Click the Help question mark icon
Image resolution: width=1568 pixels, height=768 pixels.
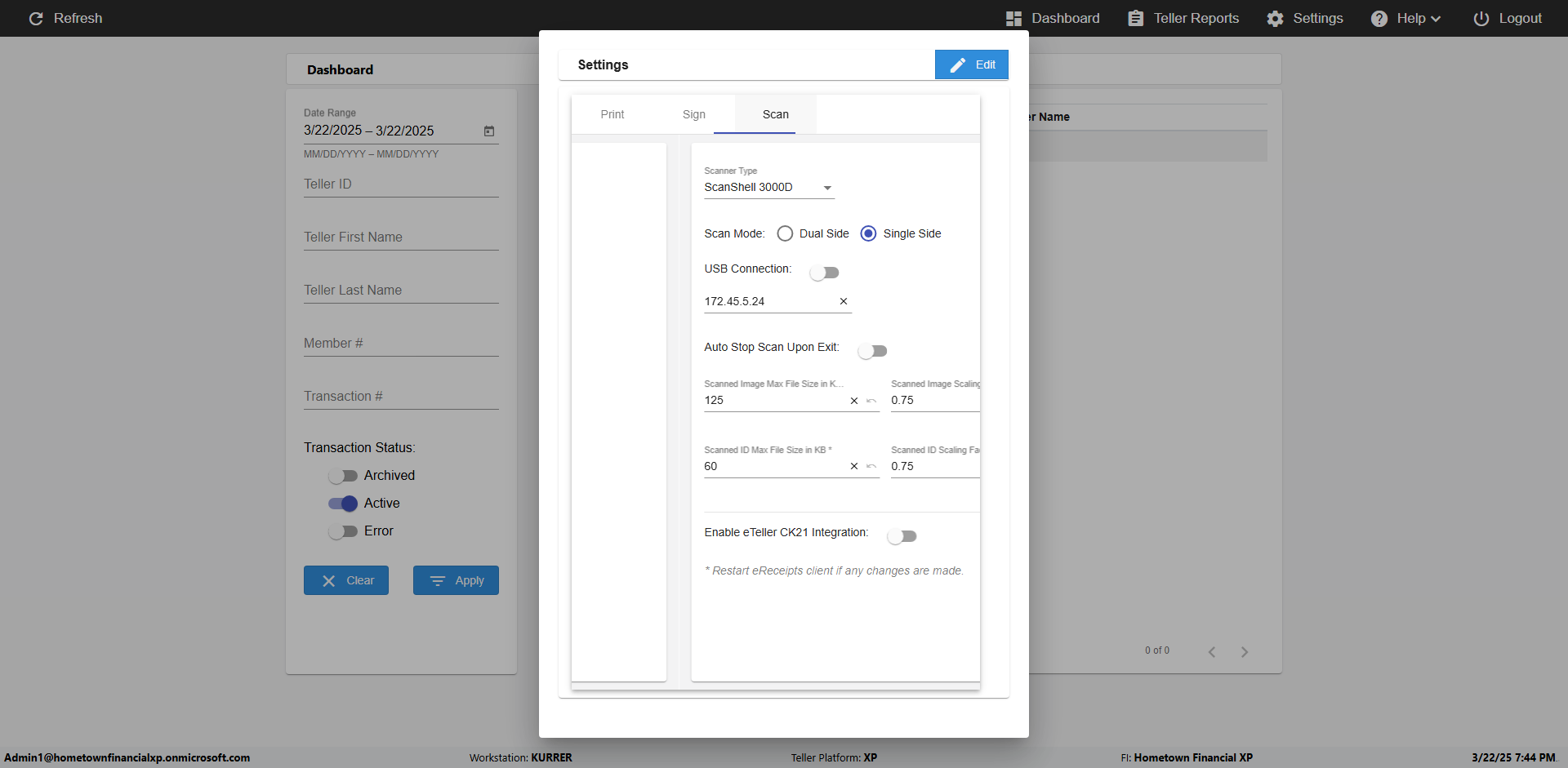click(1379, 19)
